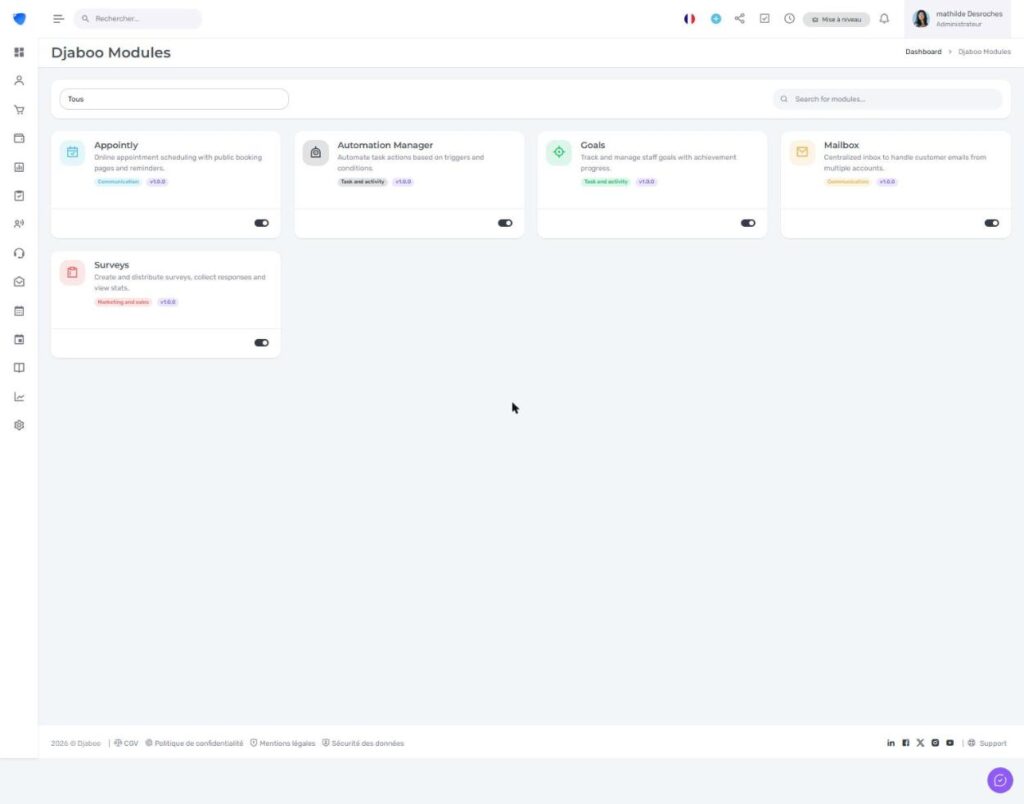Open the X (Twitter) footer icon
This screenshot has width=1024, height=804.
(x=920, y=743)
